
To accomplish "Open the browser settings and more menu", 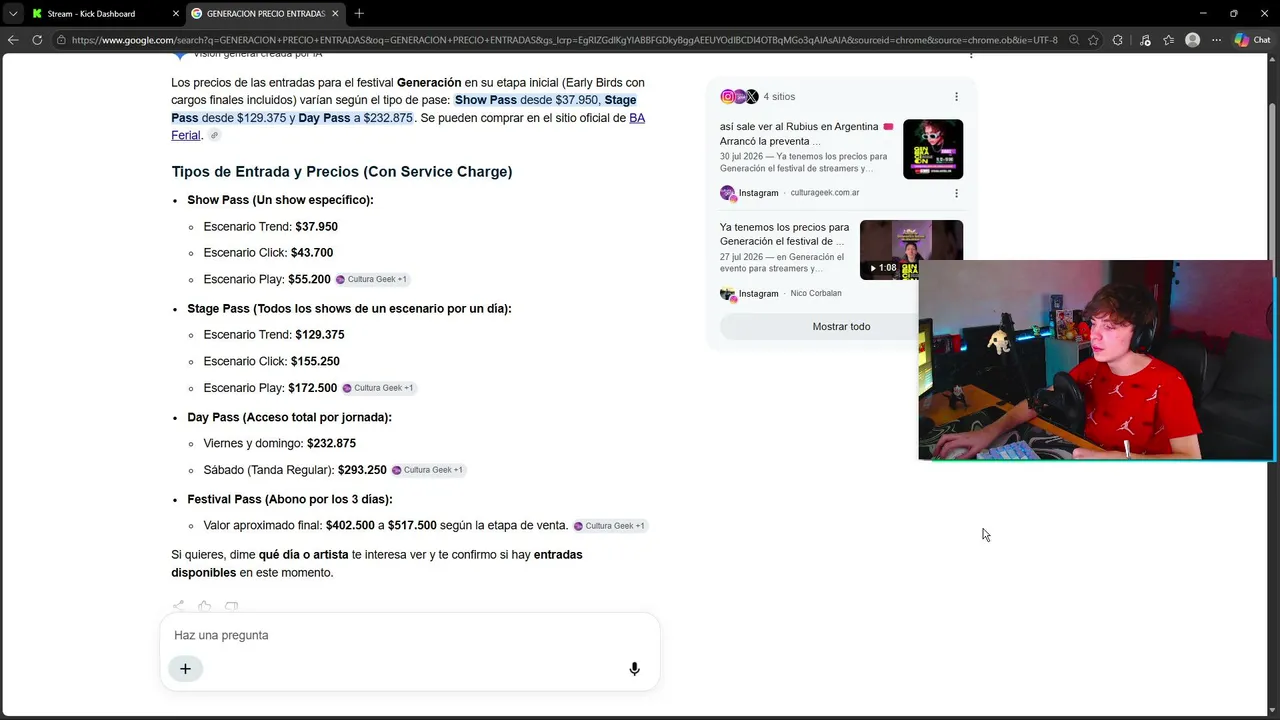I will [1217, 40].
